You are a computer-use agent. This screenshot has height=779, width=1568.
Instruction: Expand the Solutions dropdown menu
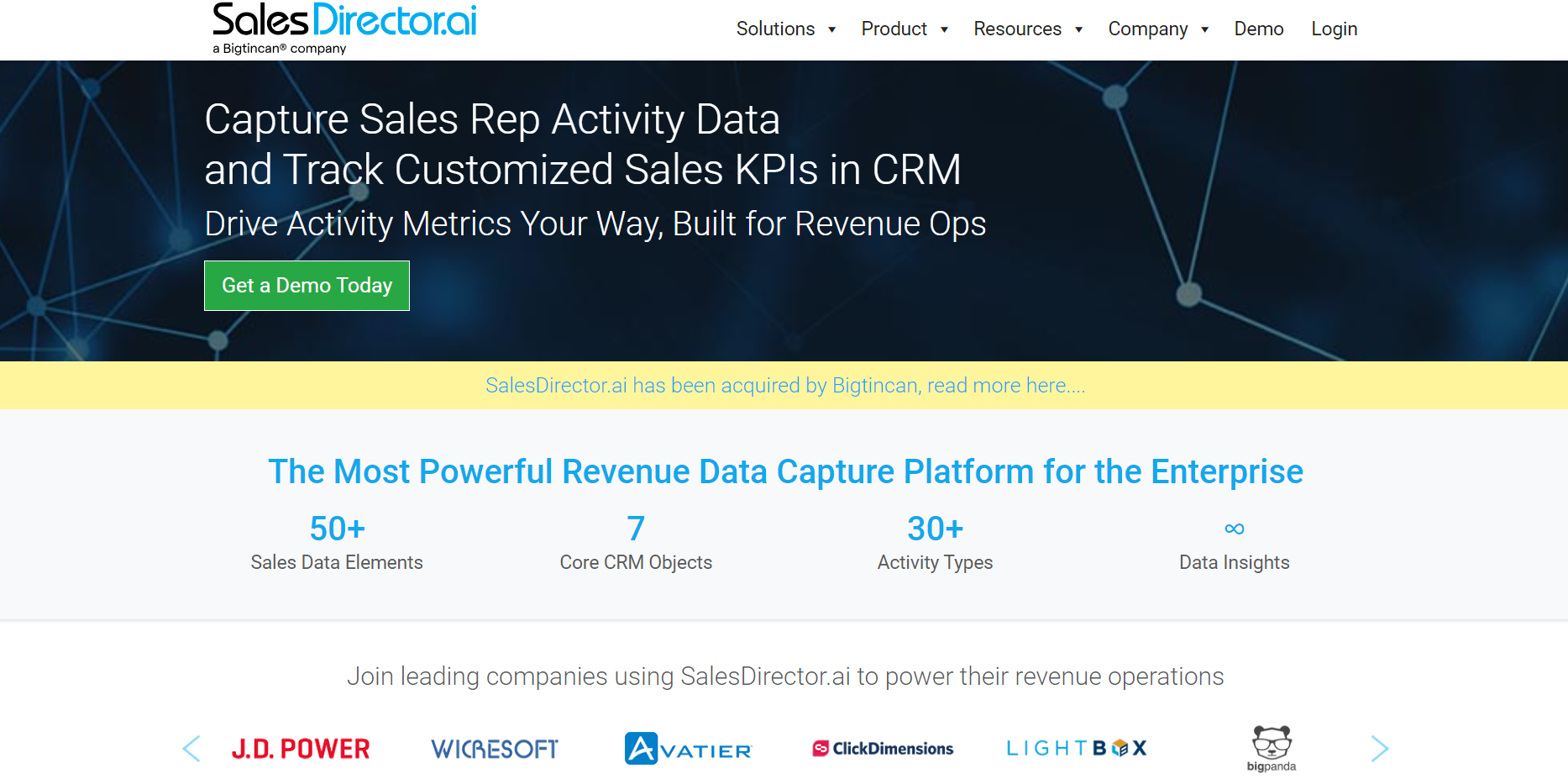pos(786,29)
